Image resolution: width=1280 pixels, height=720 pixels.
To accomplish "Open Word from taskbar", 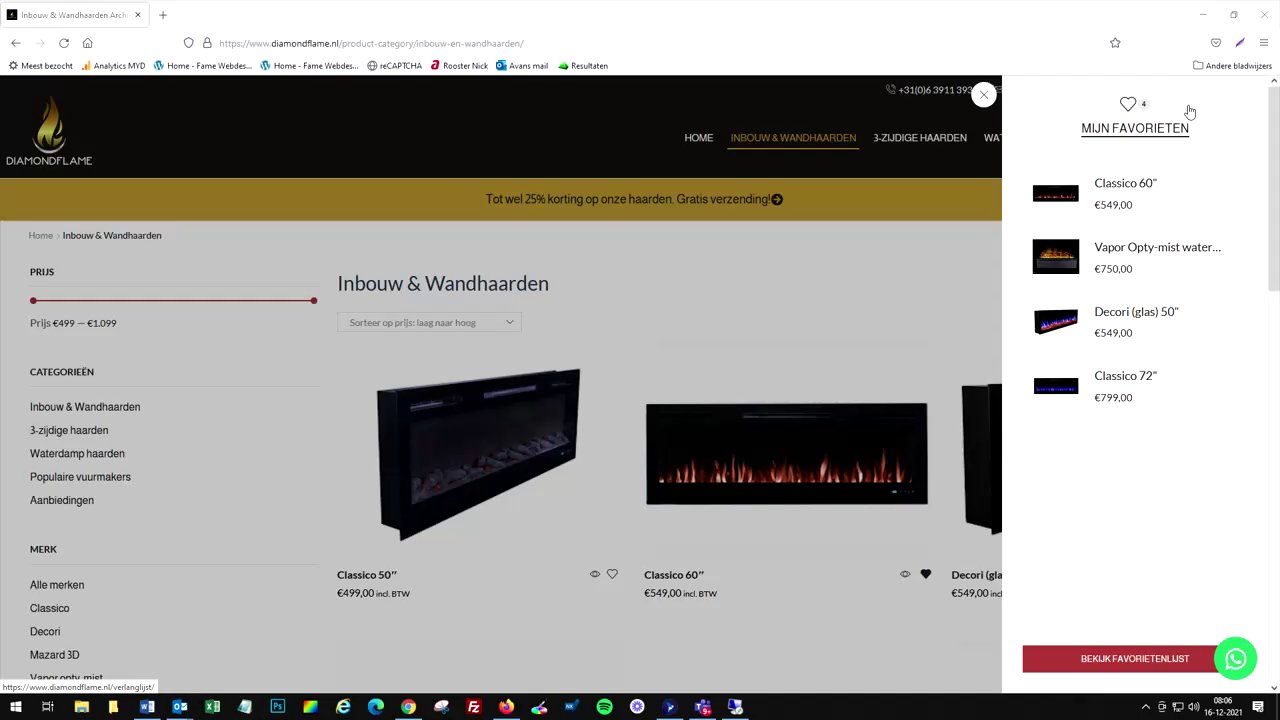I will 147,707.
